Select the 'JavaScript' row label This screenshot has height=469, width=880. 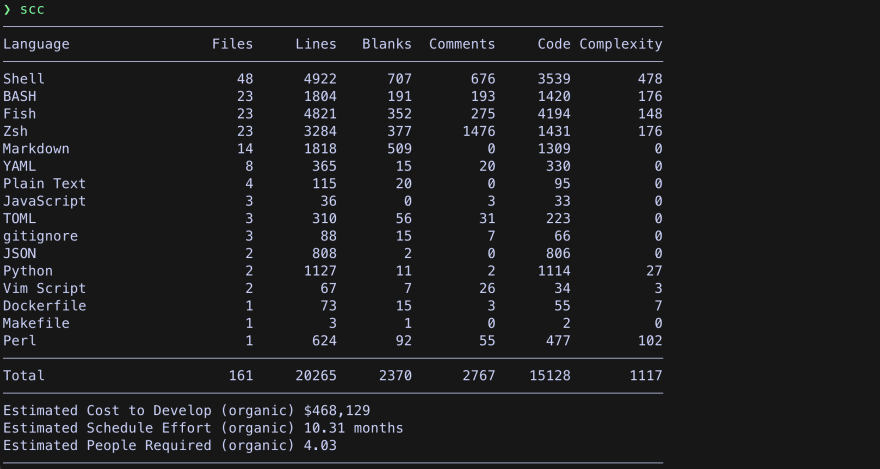point(44,201)
